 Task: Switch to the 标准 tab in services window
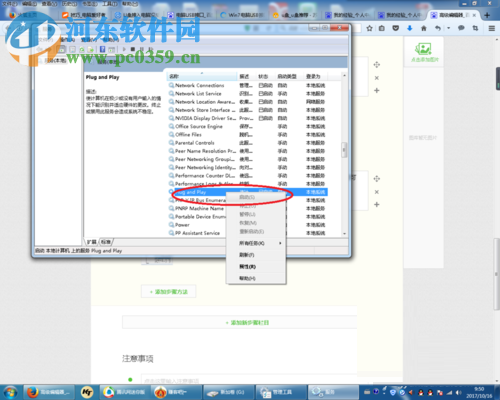pos(106,242)
